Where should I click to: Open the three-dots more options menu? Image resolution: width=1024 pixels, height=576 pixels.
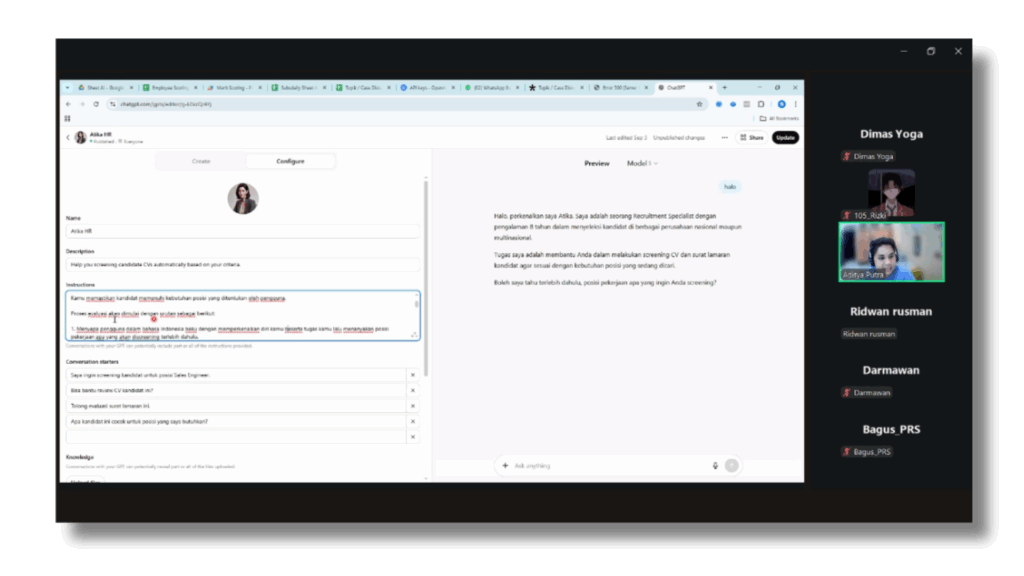tap(724, 137)
